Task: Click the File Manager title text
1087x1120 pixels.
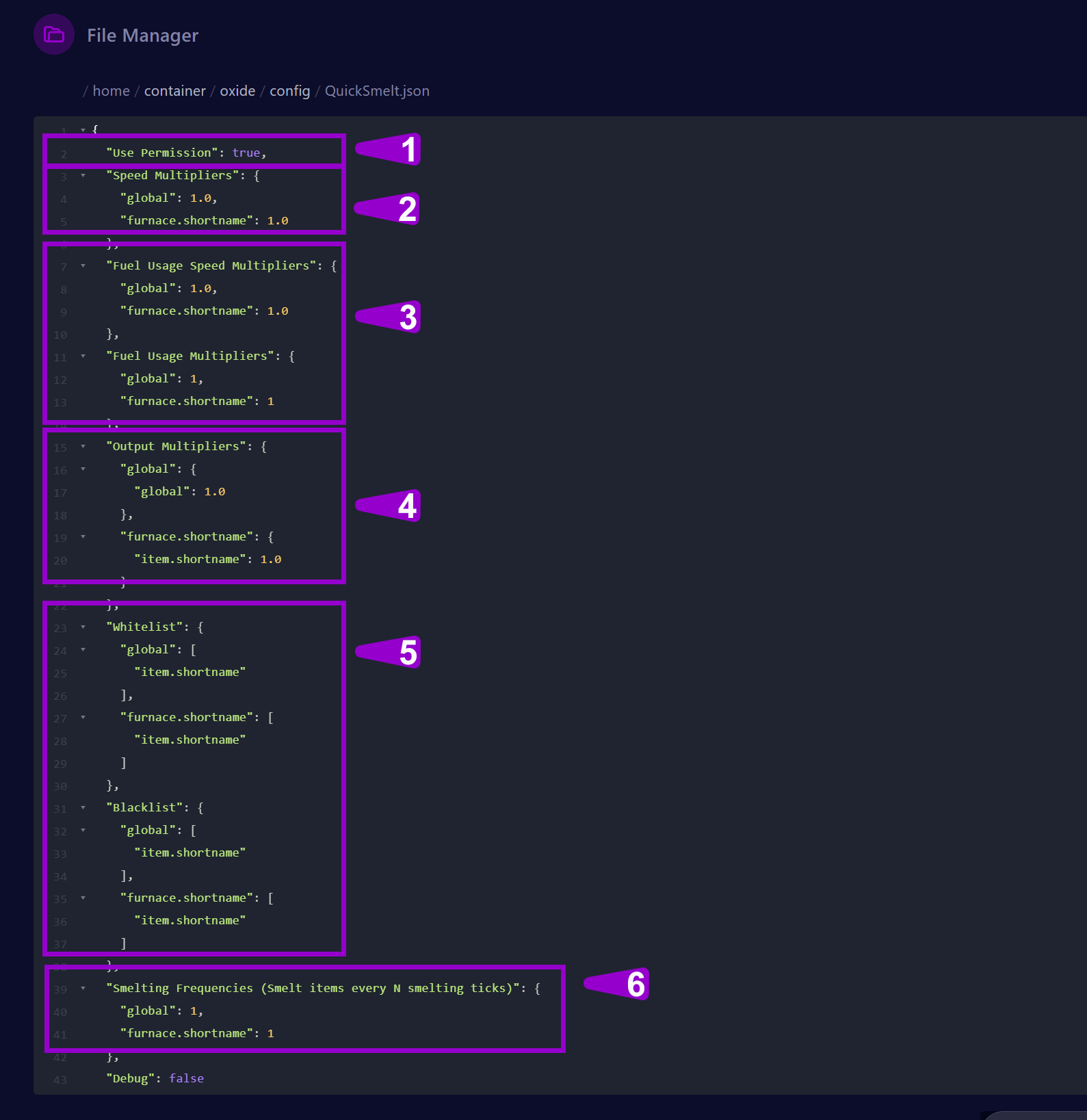Action: (x=142, y=36)
